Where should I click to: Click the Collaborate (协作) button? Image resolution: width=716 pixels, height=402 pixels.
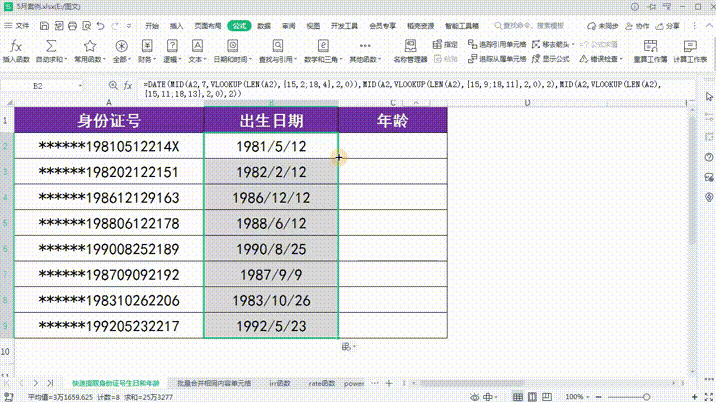(637, 26)
